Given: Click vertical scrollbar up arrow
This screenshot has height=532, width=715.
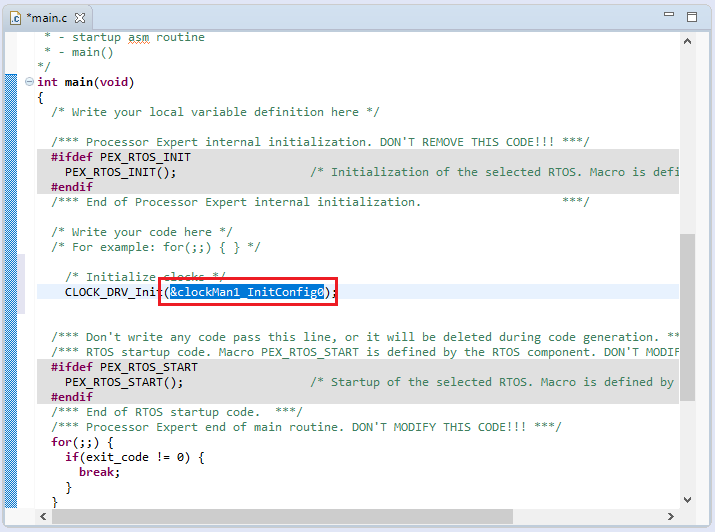Looking at the screenshot, I should click(x=687, y=41).
